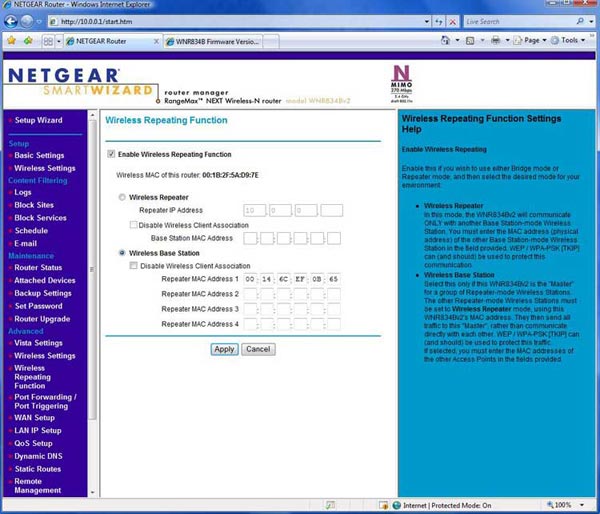Image resolution: width=600 pixels, height=514 pixels.
Task: Open Port Forwarding / Port Triggering page
Action: click(x=45, y=401)
